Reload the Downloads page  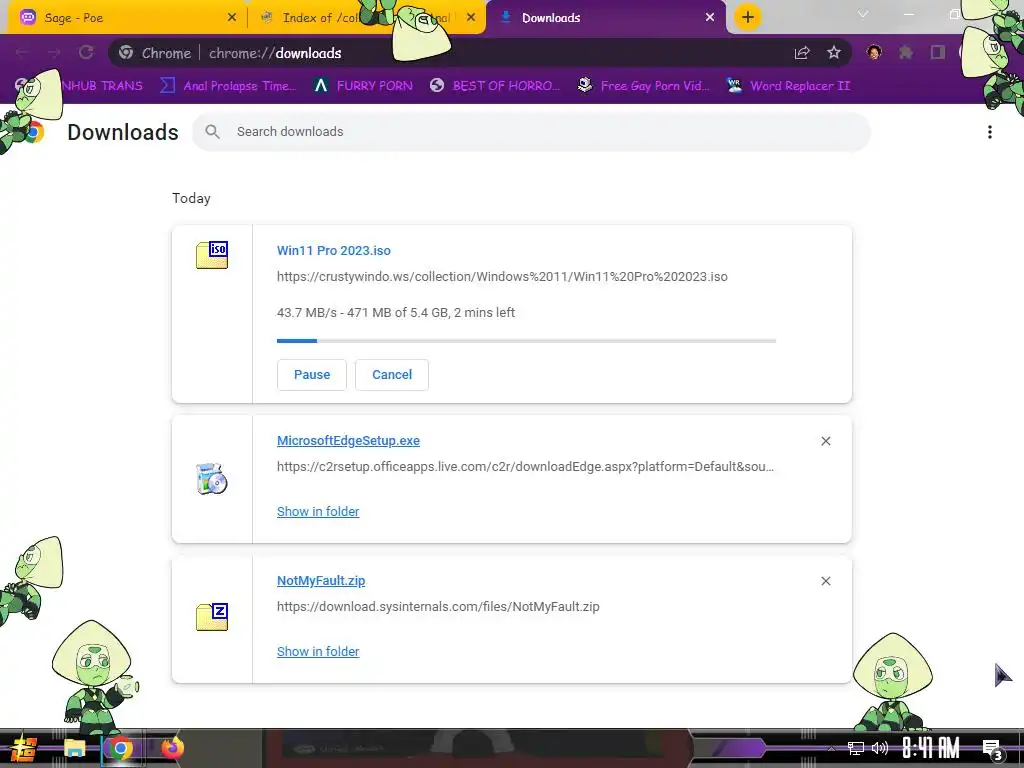pyautogui.click(x=86, y=53)
